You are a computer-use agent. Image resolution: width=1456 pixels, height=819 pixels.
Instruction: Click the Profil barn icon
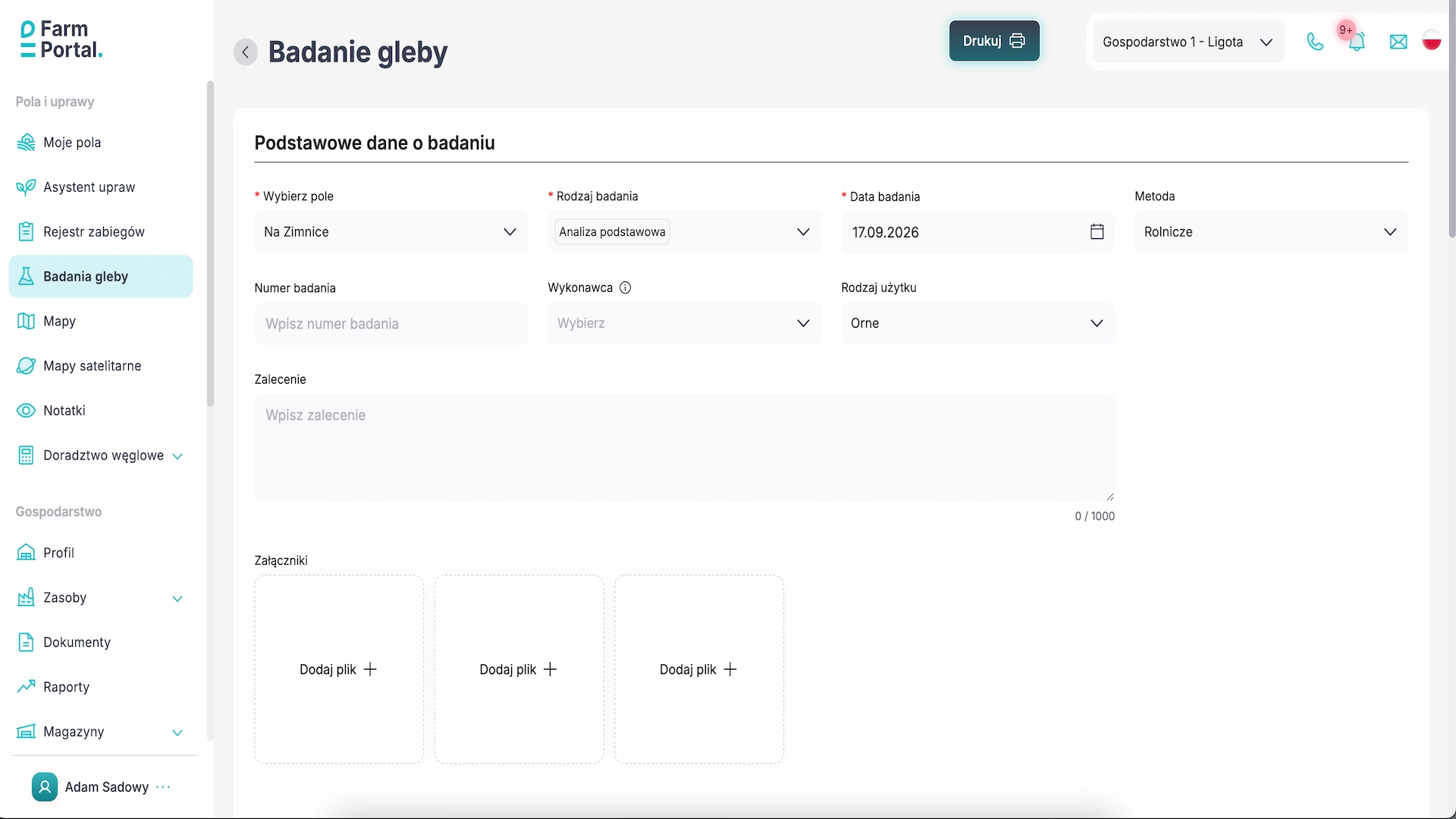[x=26, y=553]
